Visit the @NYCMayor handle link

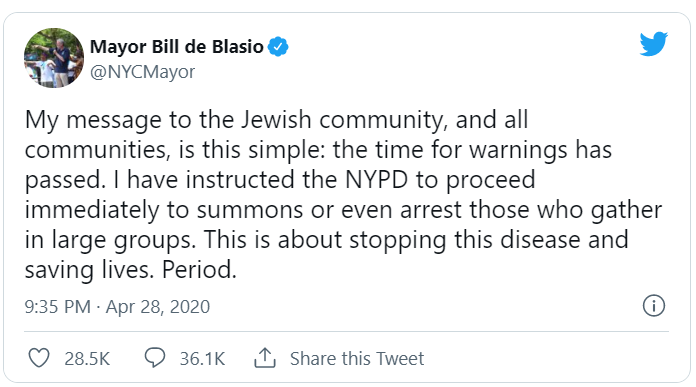point(142,71)
